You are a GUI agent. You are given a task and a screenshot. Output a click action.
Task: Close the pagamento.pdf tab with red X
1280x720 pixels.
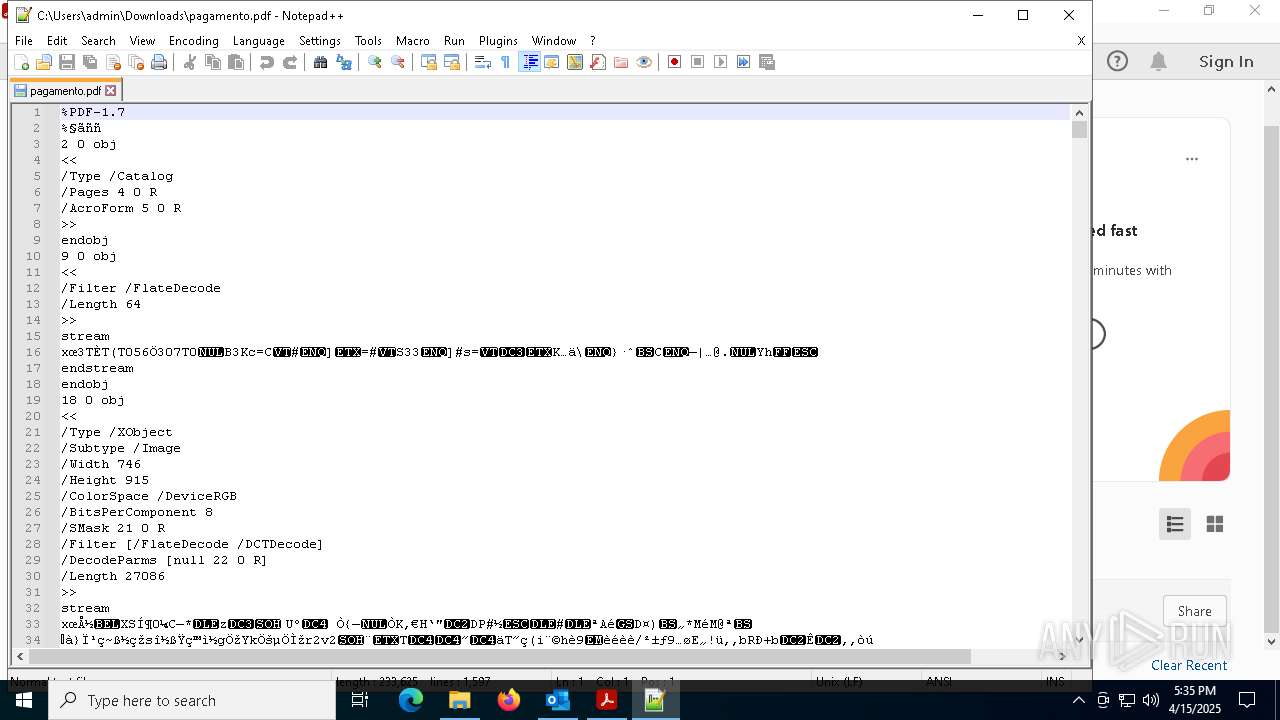coord(111,91)
